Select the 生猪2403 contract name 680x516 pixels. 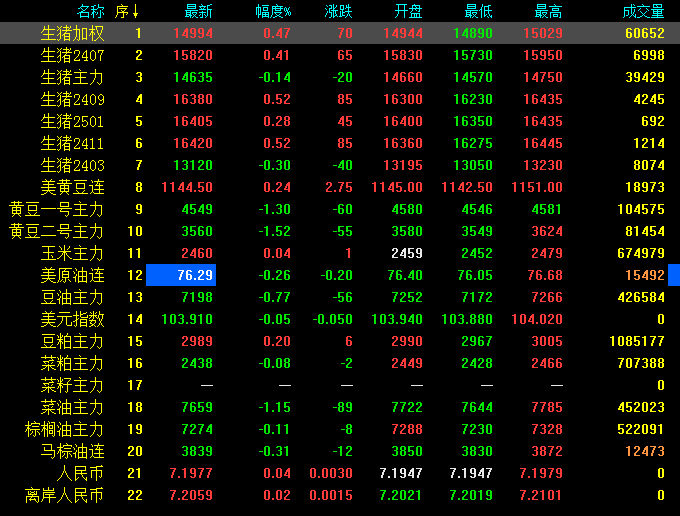click(x=72, y=166)
